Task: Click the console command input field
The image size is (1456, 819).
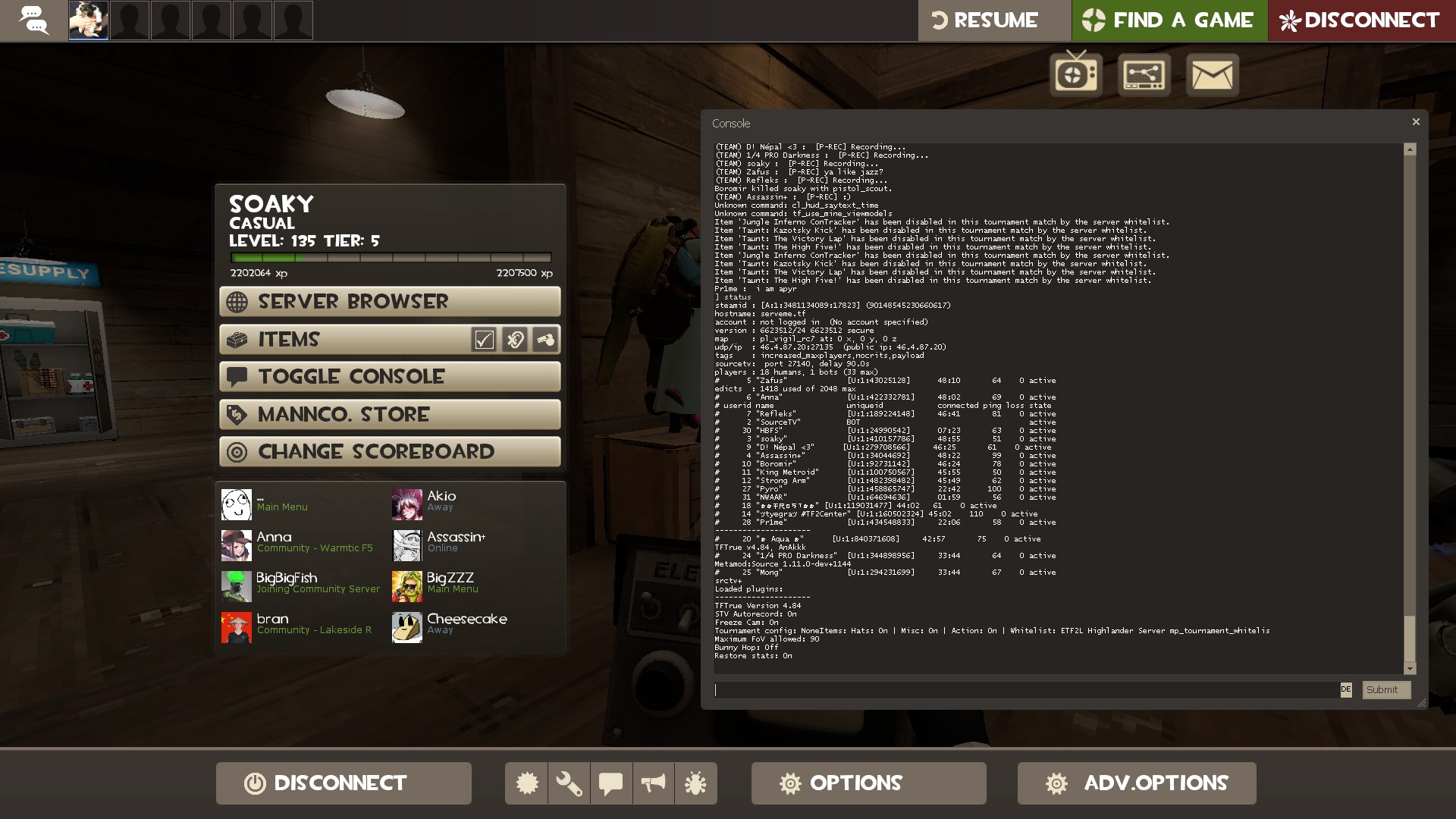Action: coord(1025,690)
